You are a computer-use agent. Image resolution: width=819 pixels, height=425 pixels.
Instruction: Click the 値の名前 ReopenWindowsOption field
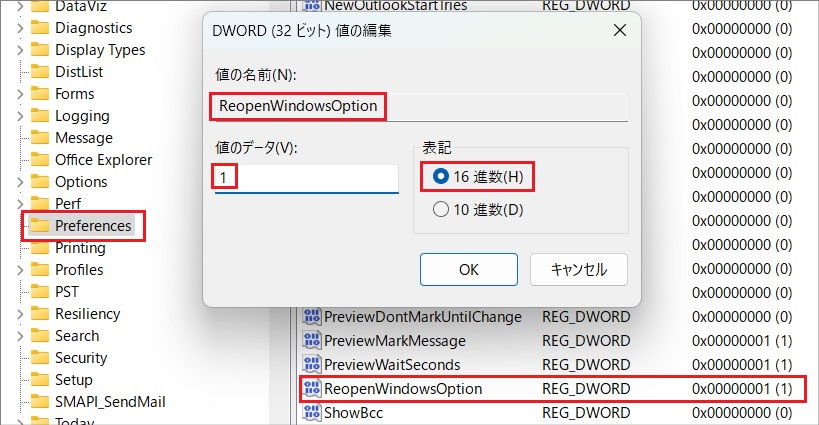pos(417,106)
